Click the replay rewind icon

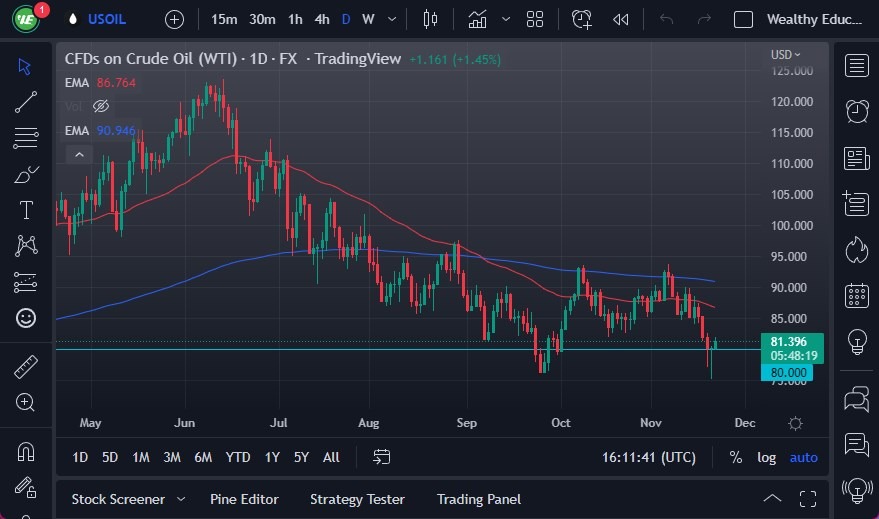click(x=621, y=19)
